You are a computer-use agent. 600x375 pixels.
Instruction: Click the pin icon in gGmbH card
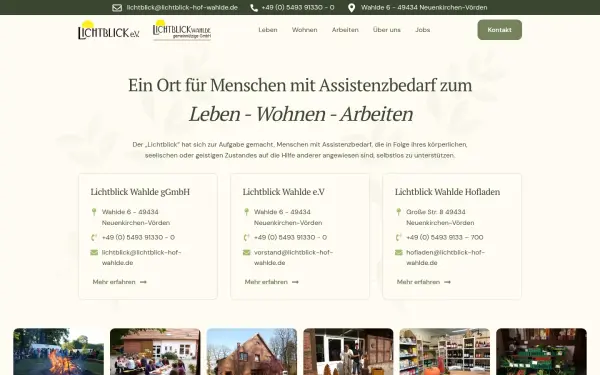point(94,212)
